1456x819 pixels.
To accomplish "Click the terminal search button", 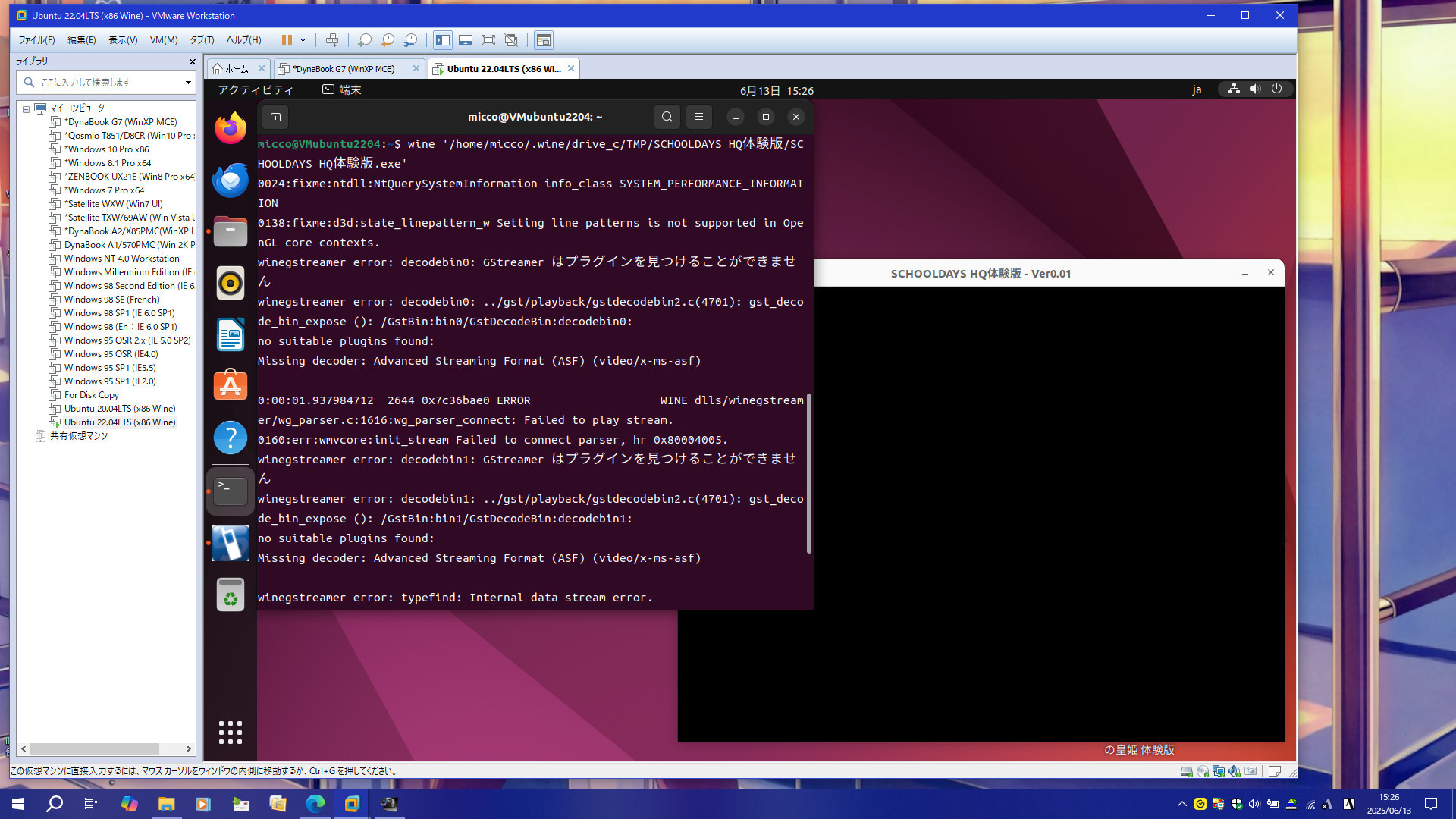I will [x=667, y=117].
